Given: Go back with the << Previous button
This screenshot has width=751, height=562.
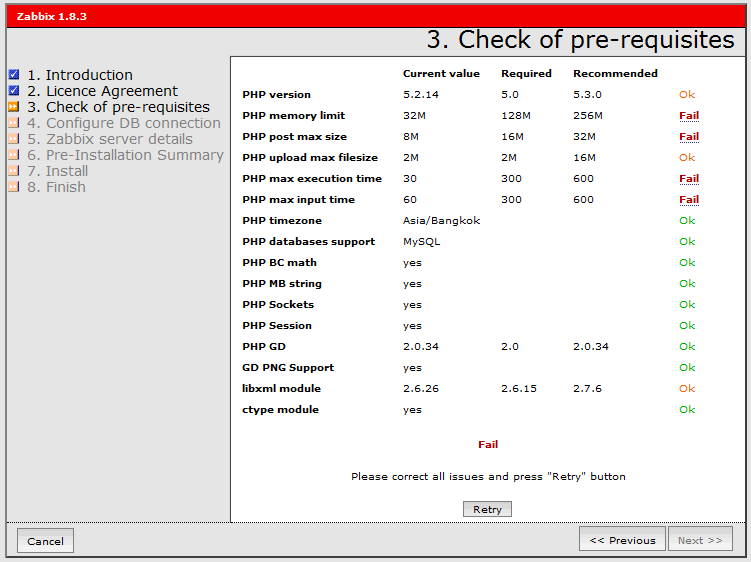Looking at the screenshot, I should click(622, 540).
